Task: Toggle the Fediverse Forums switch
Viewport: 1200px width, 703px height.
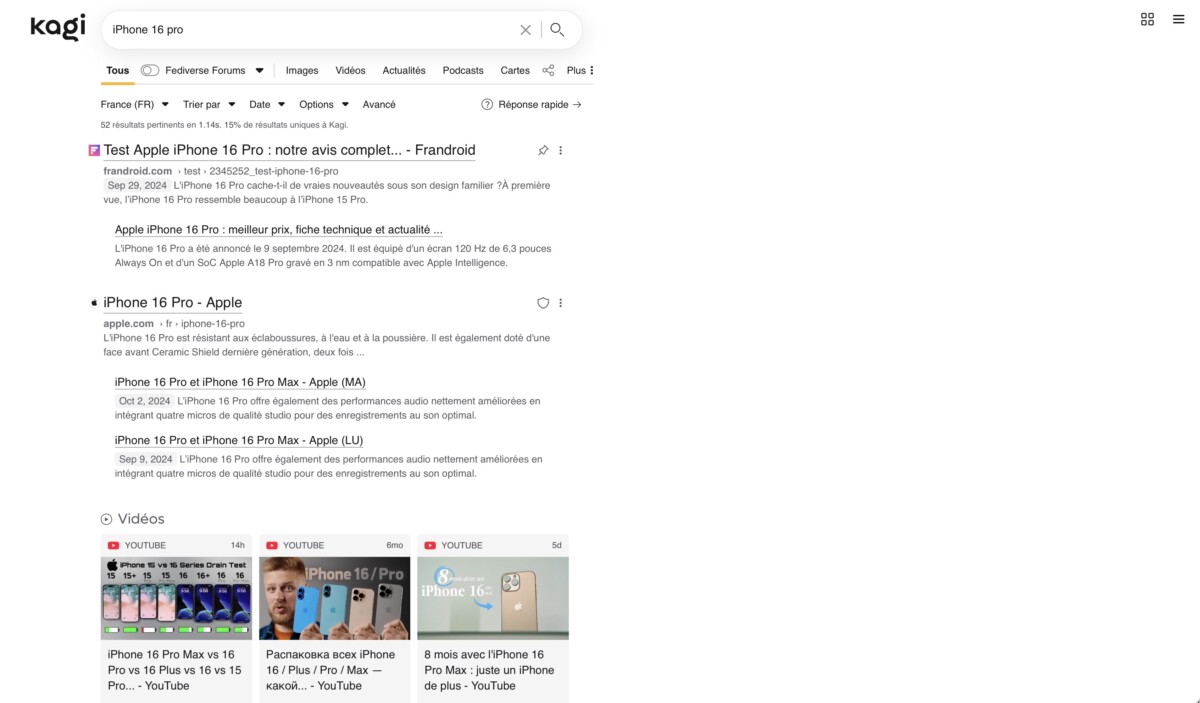Action: point(149,70)
